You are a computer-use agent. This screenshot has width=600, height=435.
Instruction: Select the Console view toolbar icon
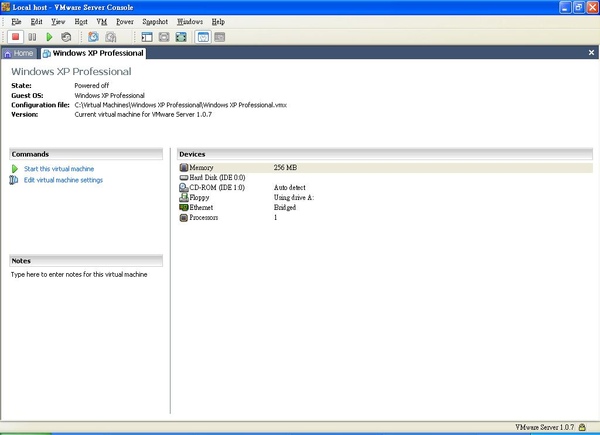point(220,37)
